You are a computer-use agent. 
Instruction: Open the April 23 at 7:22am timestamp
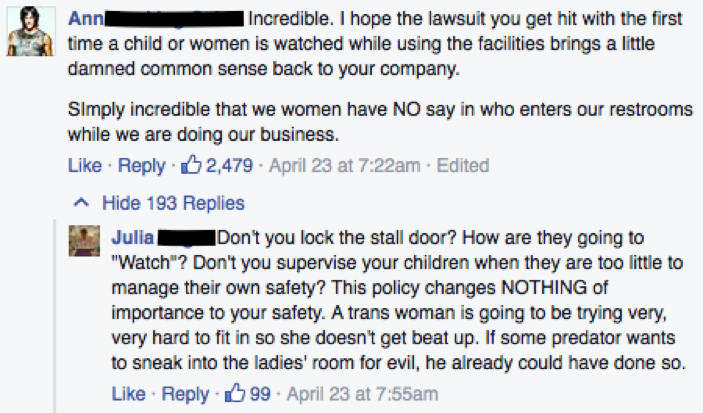click(344, 165)
